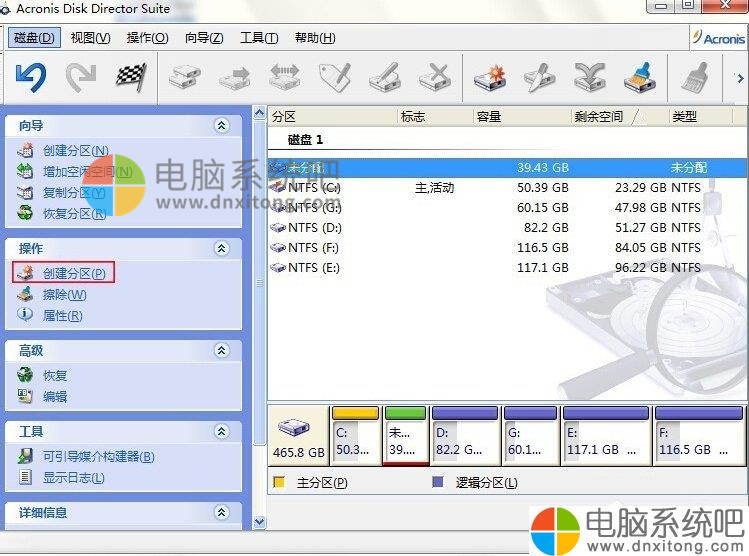Viewport: 749px width, 556px height.
Task: Sort by the 容量 column header
Action: click(522, 117)
